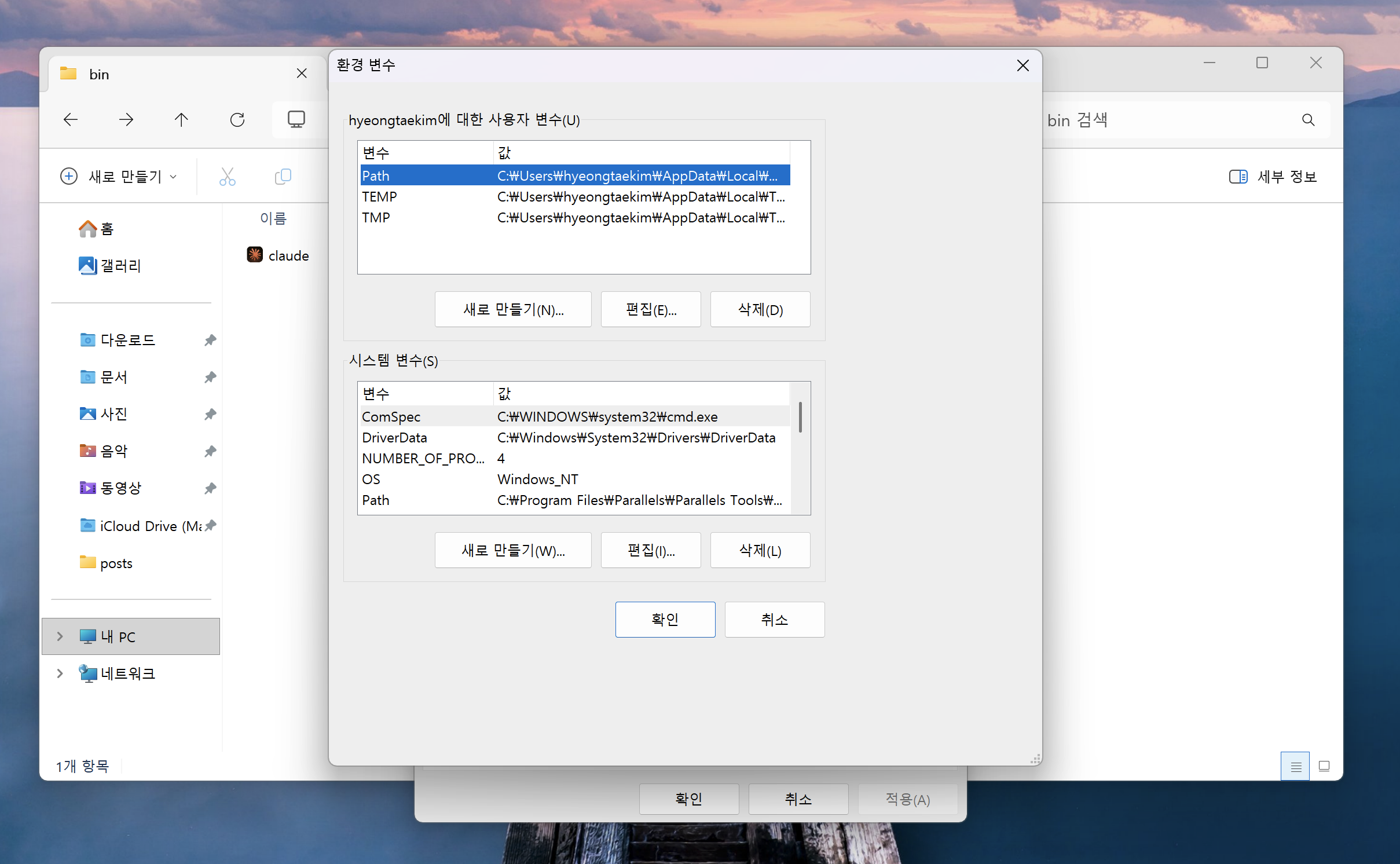Navigate up one folder level
The width and height of the screenshot is (1400, 864).
tap(181, 120)
